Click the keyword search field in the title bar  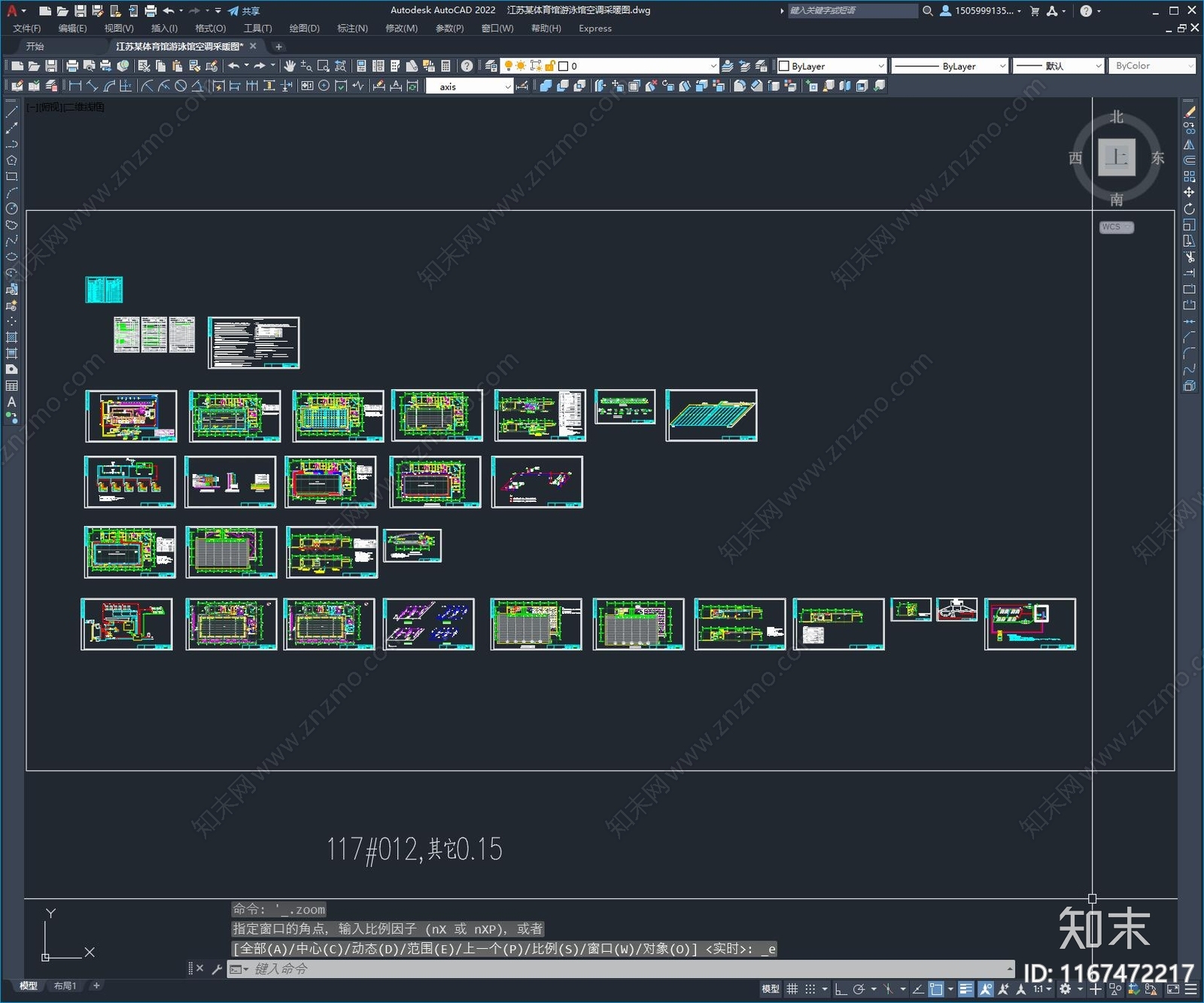coord(852,11)
